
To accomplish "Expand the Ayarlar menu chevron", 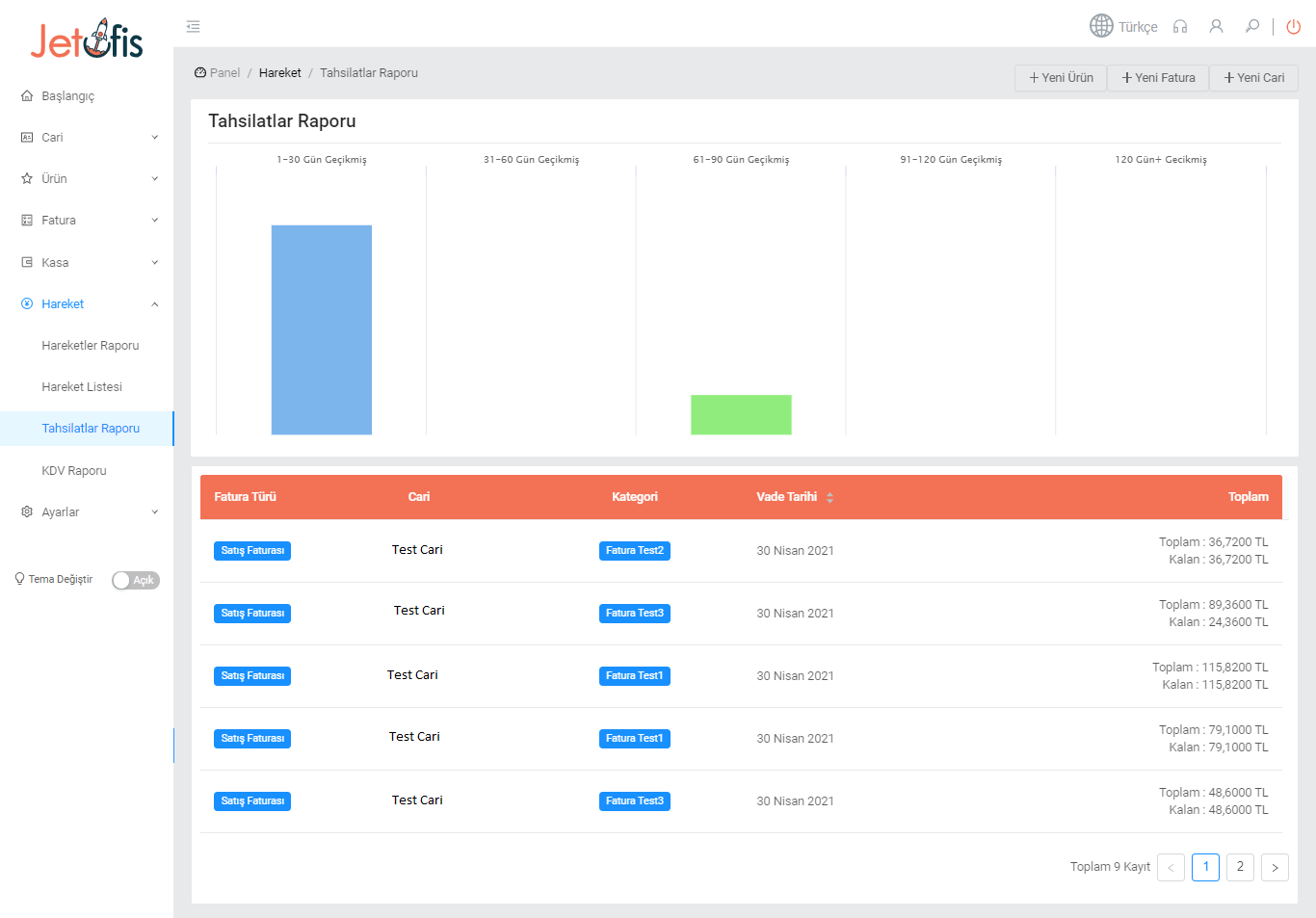I will coord(155,512).
